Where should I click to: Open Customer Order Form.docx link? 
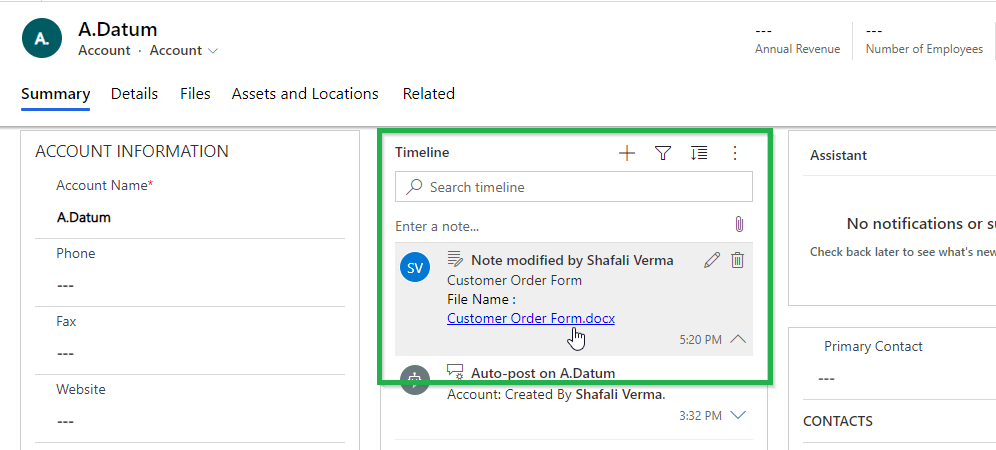[531, 318]
